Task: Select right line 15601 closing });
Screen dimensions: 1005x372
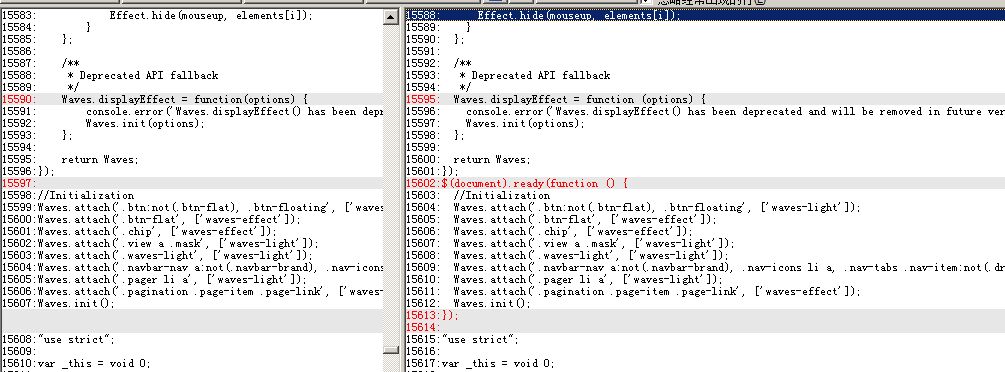Action: (x=705, y=172)
